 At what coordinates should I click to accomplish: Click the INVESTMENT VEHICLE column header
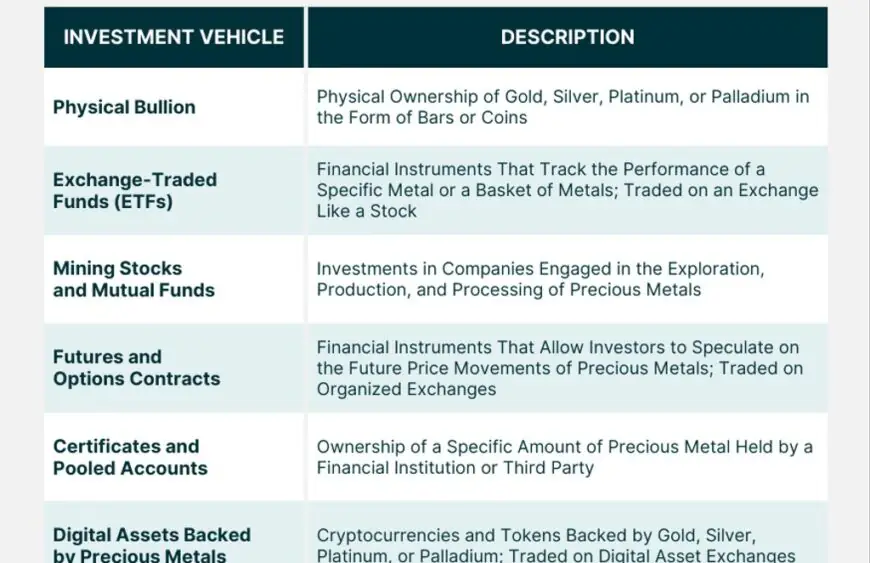click(x=174, y=37)
